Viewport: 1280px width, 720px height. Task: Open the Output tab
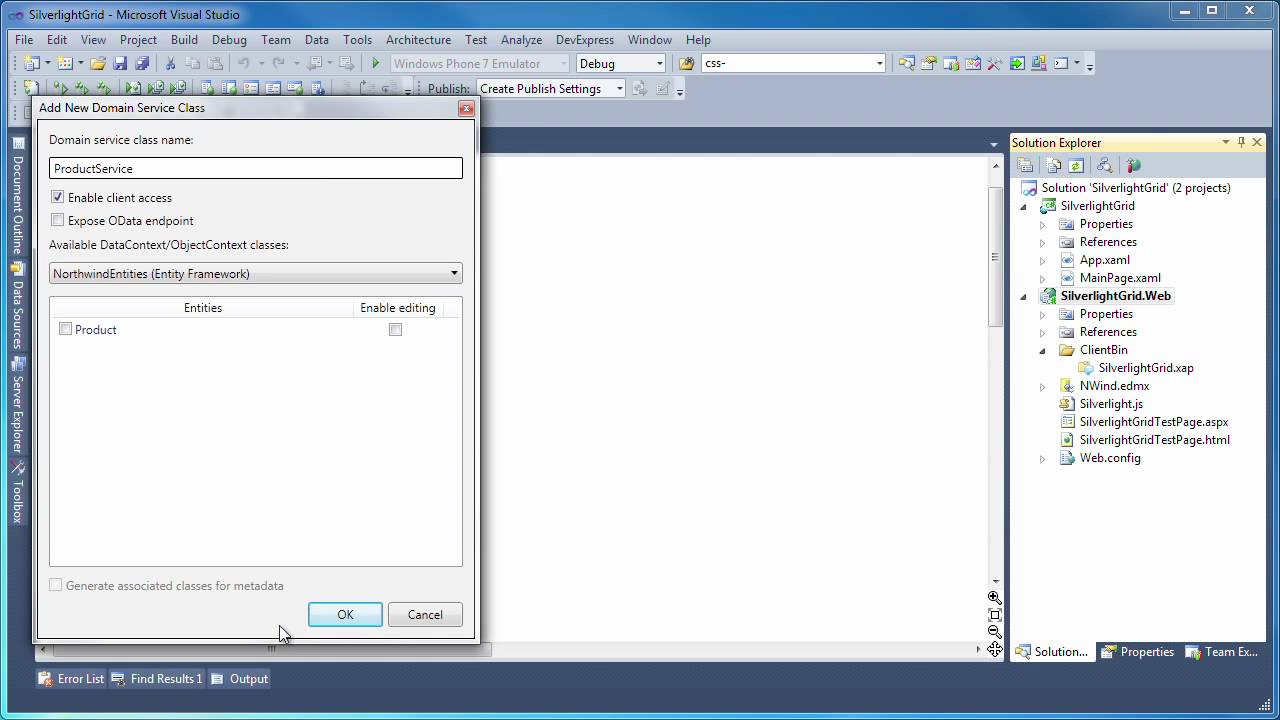[x=239, y=678]
